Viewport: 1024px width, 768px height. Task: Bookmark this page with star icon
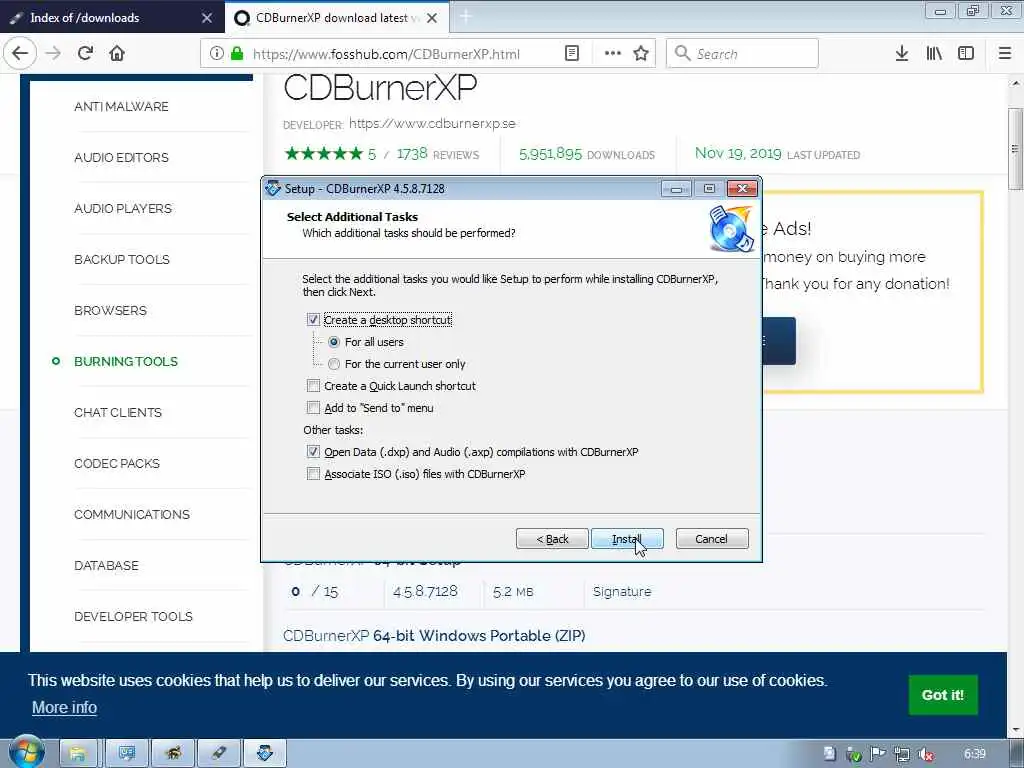pos(641,54)
